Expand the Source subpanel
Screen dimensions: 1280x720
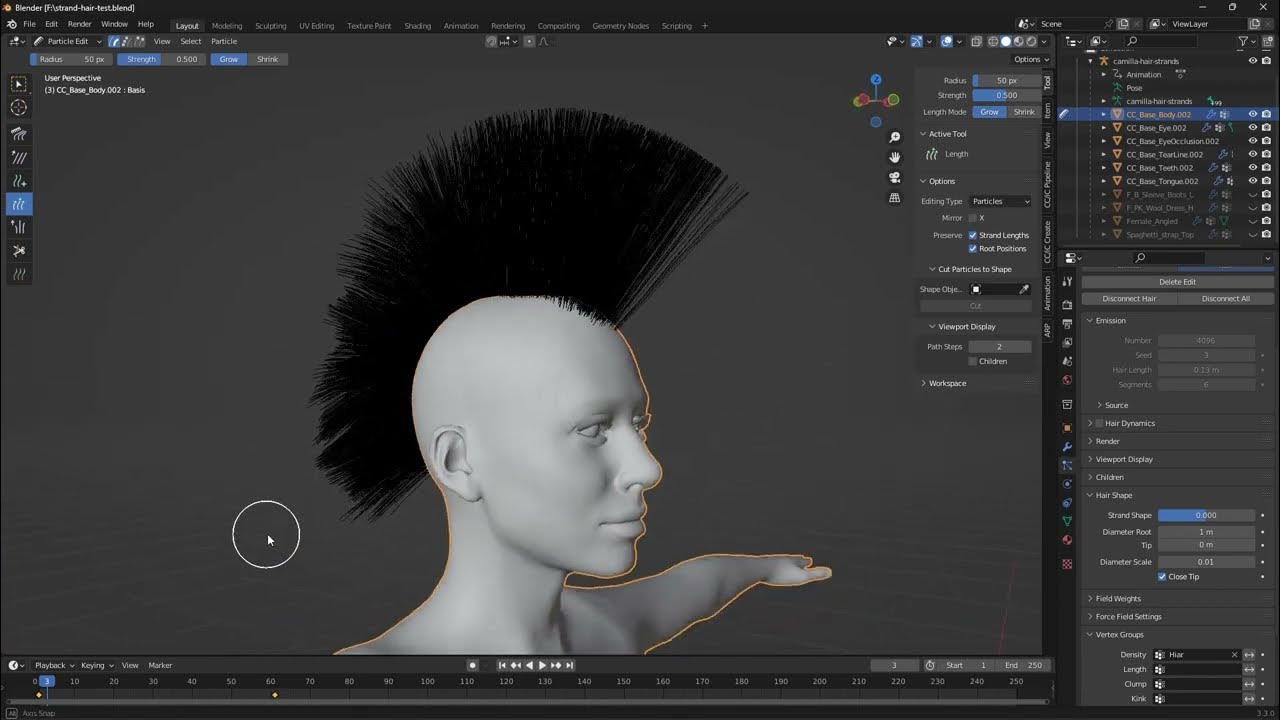pos(1116,405)
